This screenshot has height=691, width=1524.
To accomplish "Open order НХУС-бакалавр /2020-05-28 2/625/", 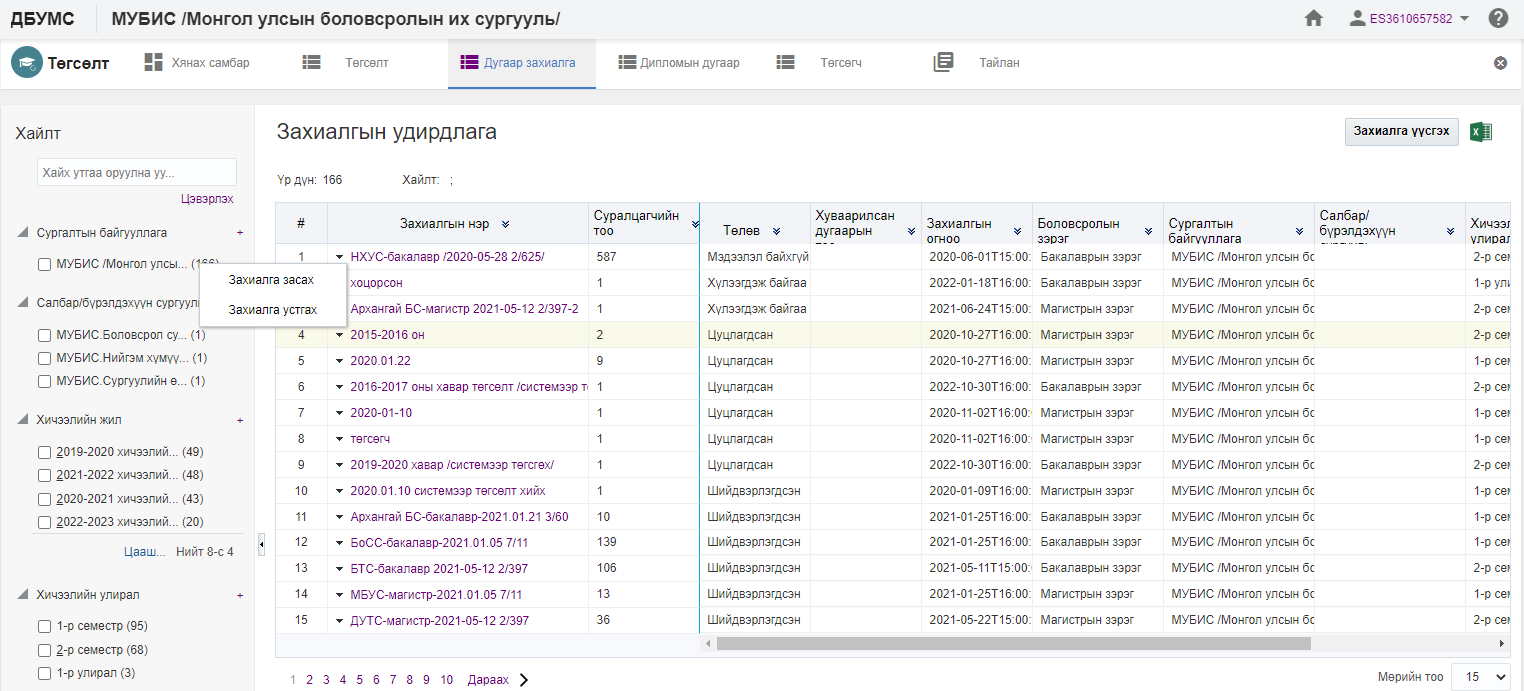I will [x=447, y=257].
